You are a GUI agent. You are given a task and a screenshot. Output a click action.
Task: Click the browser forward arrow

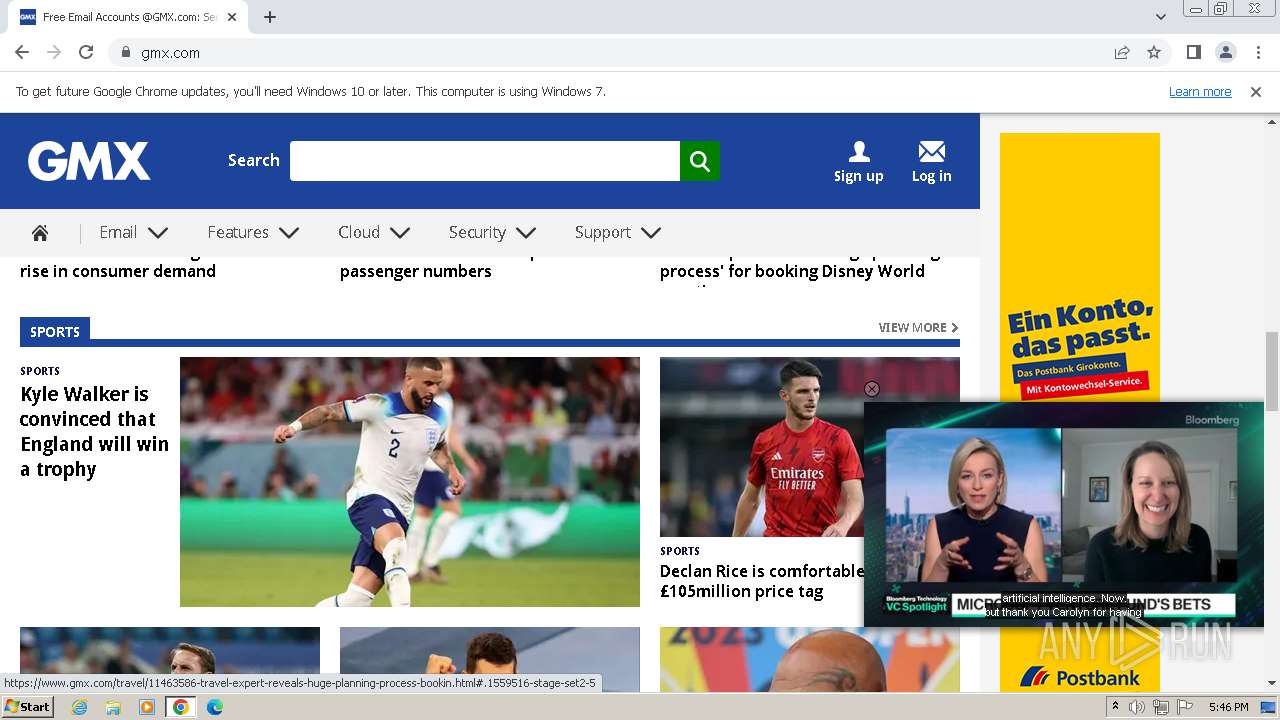pyautogui.click(x=54, y=53)
